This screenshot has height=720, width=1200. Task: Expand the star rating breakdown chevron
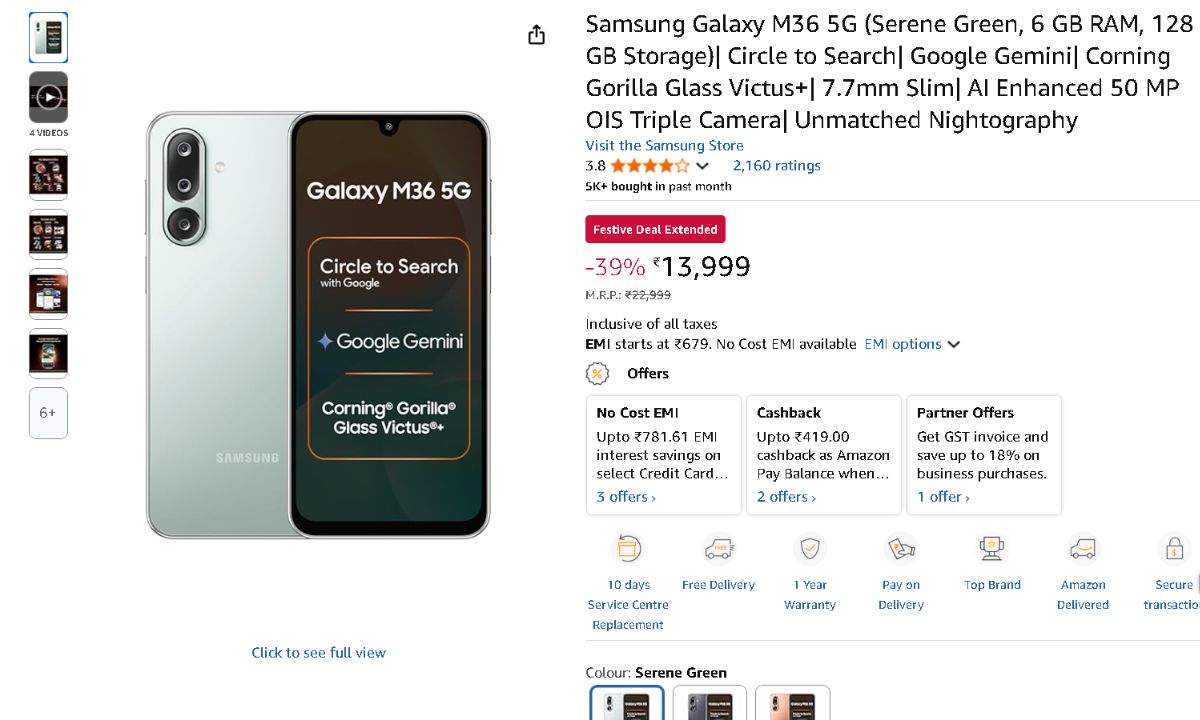pos(702,166)
